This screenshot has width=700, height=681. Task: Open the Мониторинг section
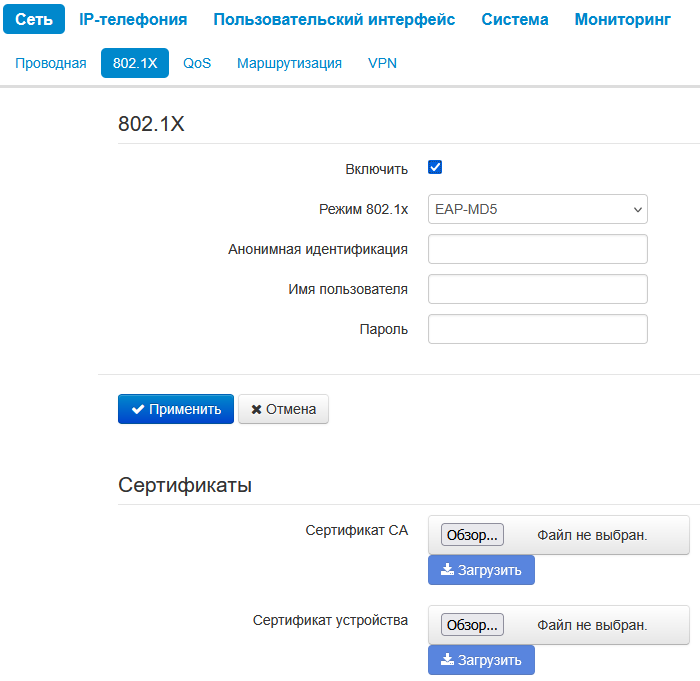622,19
